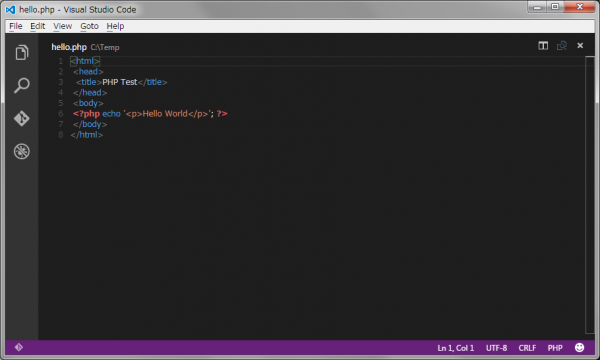Open the Git source control view
This screenshot has width=600, height=360.
pos(22,118)
